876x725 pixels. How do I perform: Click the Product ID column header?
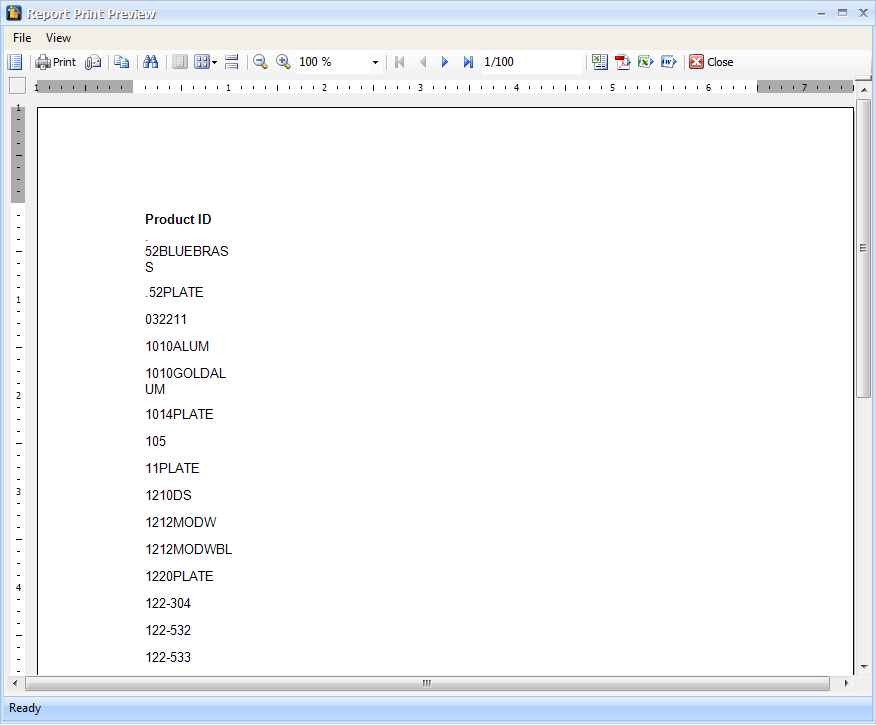[x=178, y=220]
